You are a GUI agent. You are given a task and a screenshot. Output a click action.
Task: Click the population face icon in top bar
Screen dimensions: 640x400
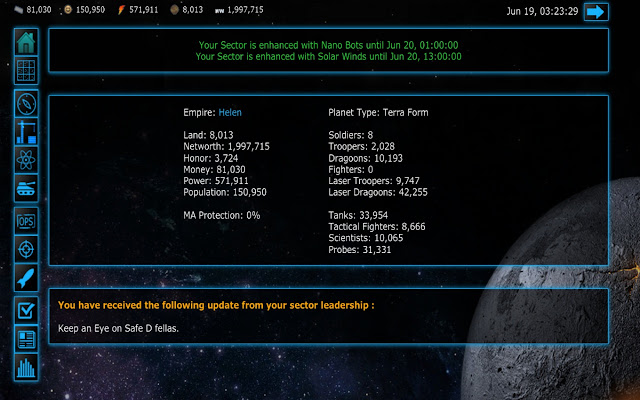pos(68,9)
